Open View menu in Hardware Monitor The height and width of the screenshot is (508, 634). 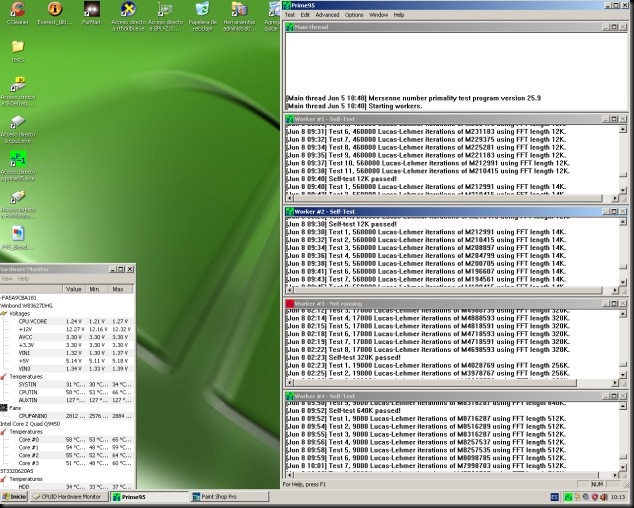7,279
